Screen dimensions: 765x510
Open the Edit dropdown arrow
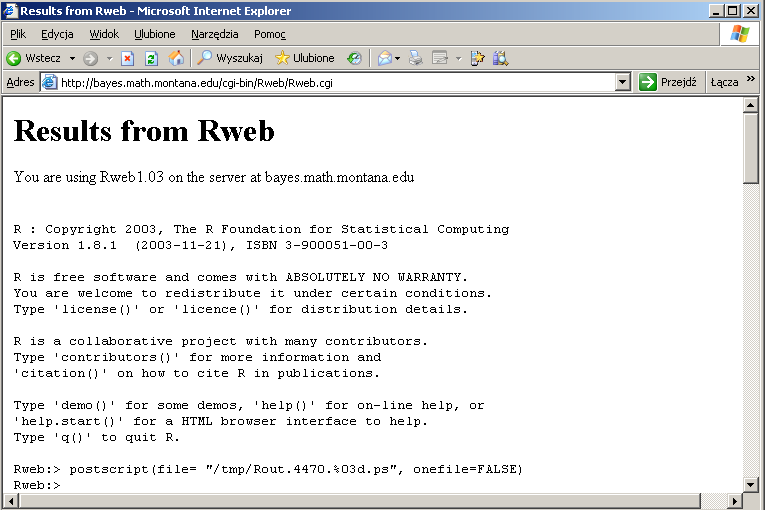(x=458, y=59)
